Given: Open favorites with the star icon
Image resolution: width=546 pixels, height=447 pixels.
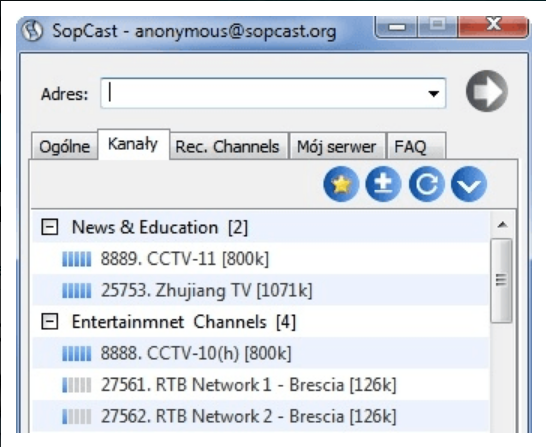Looking at the screenshot, I should point(341,184).
